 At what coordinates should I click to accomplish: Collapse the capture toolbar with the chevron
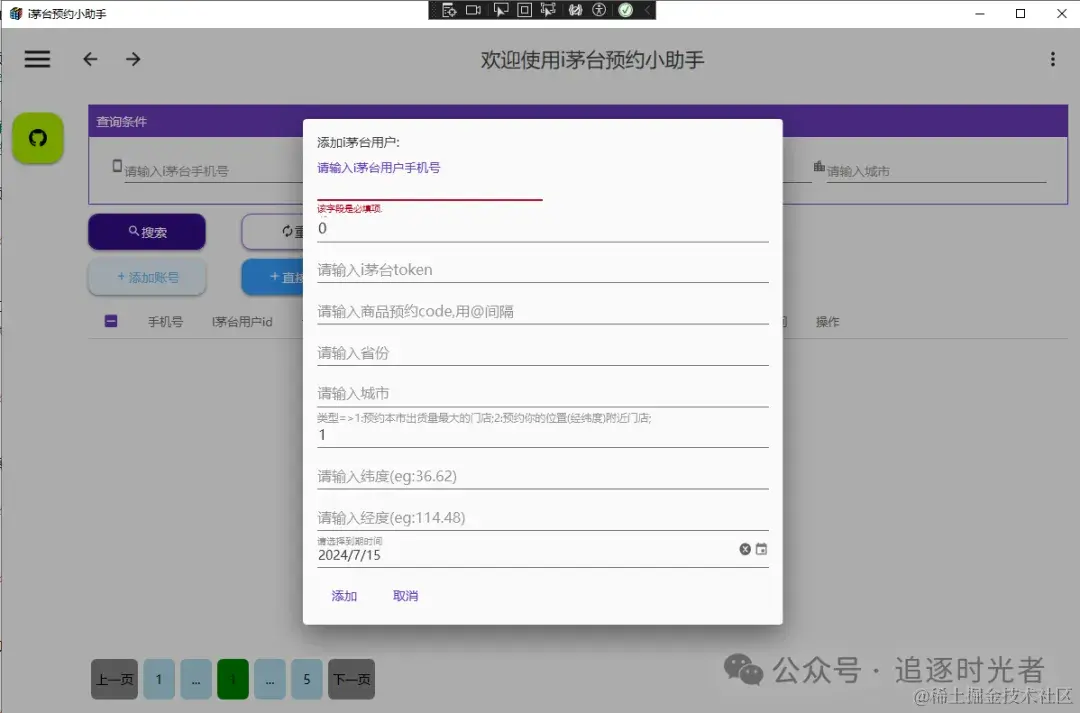[648, 11]
